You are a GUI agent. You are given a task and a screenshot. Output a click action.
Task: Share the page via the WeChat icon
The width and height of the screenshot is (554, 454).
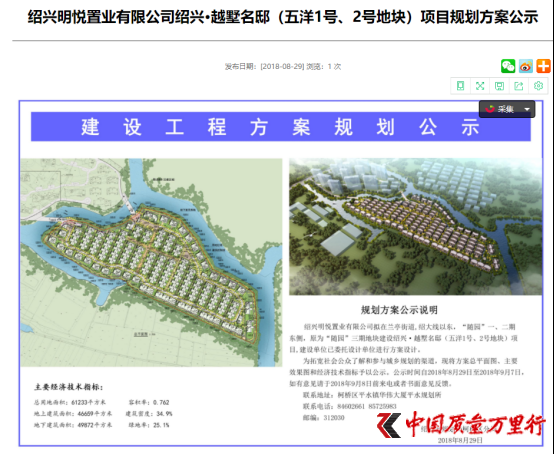(x=508, y=66)
